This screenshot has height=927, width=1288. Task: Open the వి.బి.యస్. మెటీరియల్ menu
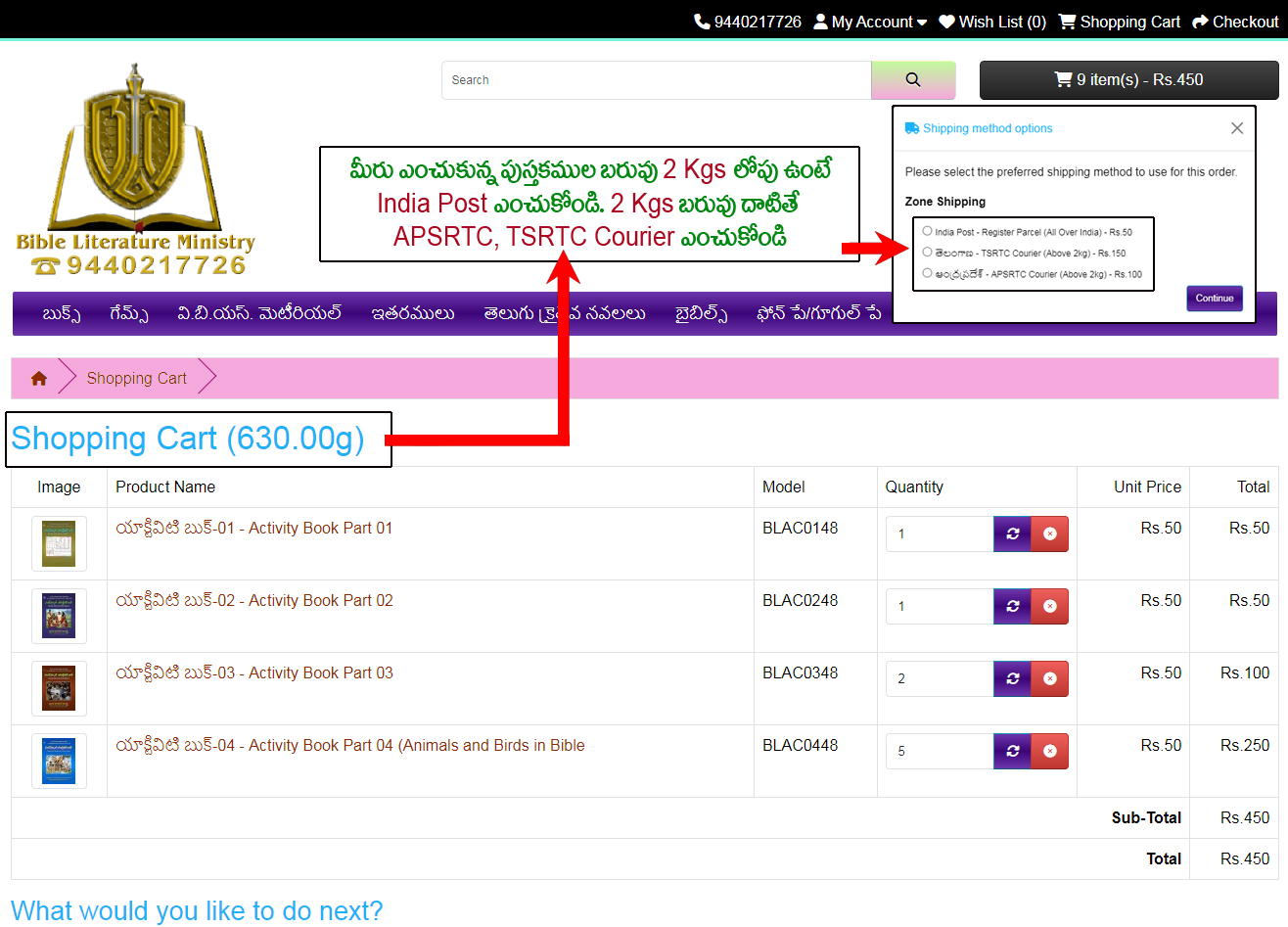pos(259,313)
